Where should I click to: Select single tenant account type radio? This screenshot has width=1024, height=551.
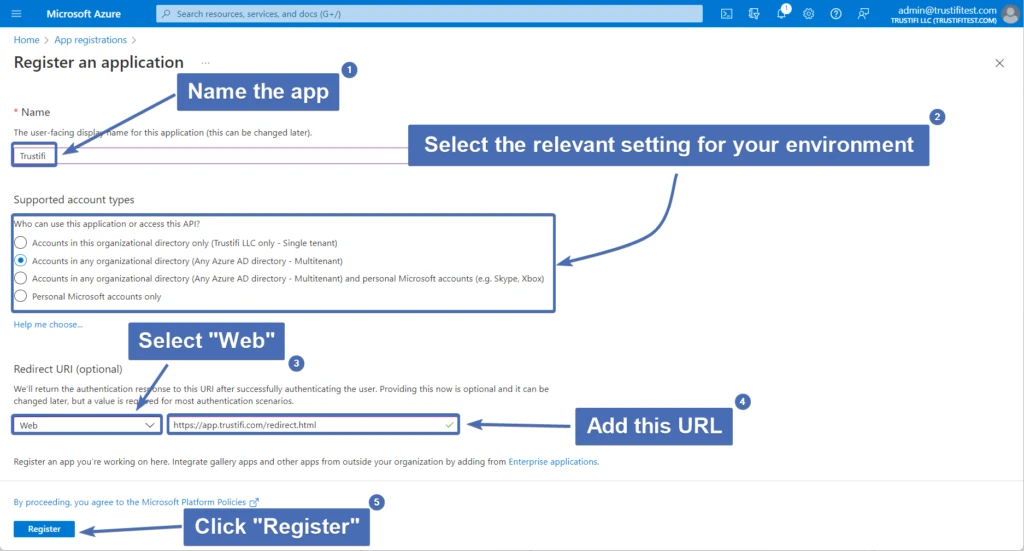click(x=21, y=243)
